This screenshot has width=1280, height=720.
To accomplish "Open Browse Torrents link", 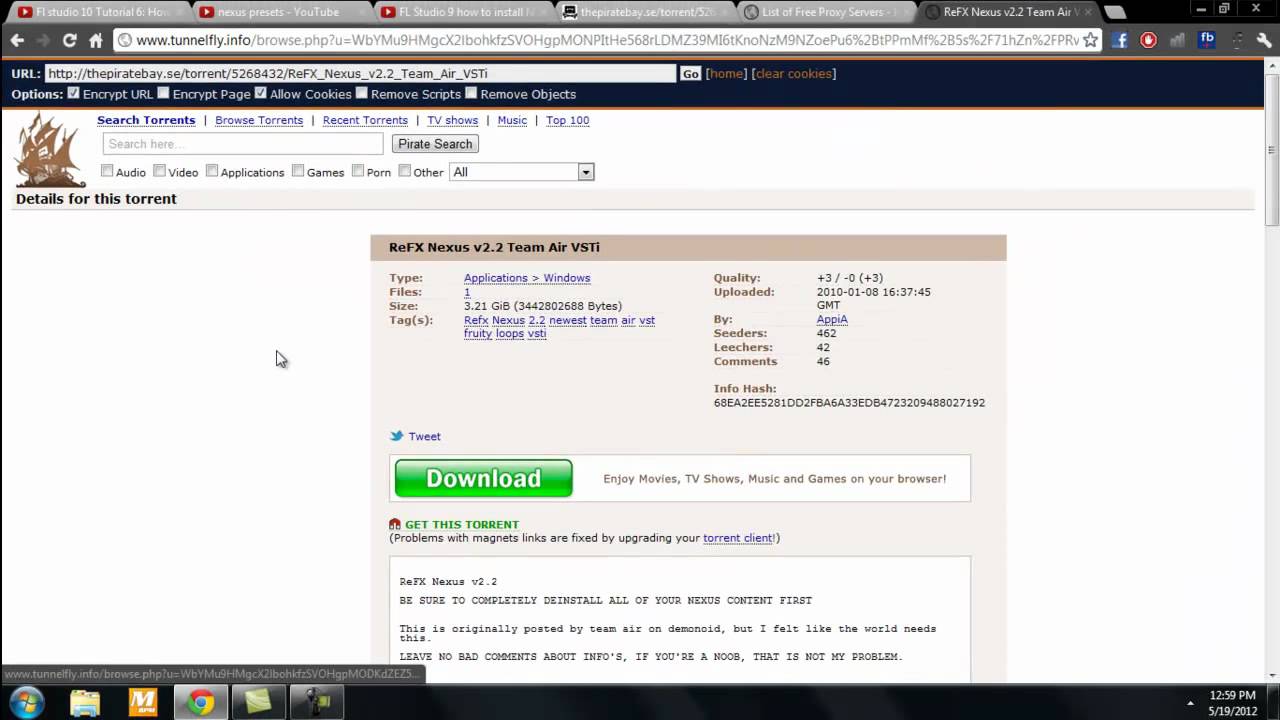I will (x=259, y=120).
